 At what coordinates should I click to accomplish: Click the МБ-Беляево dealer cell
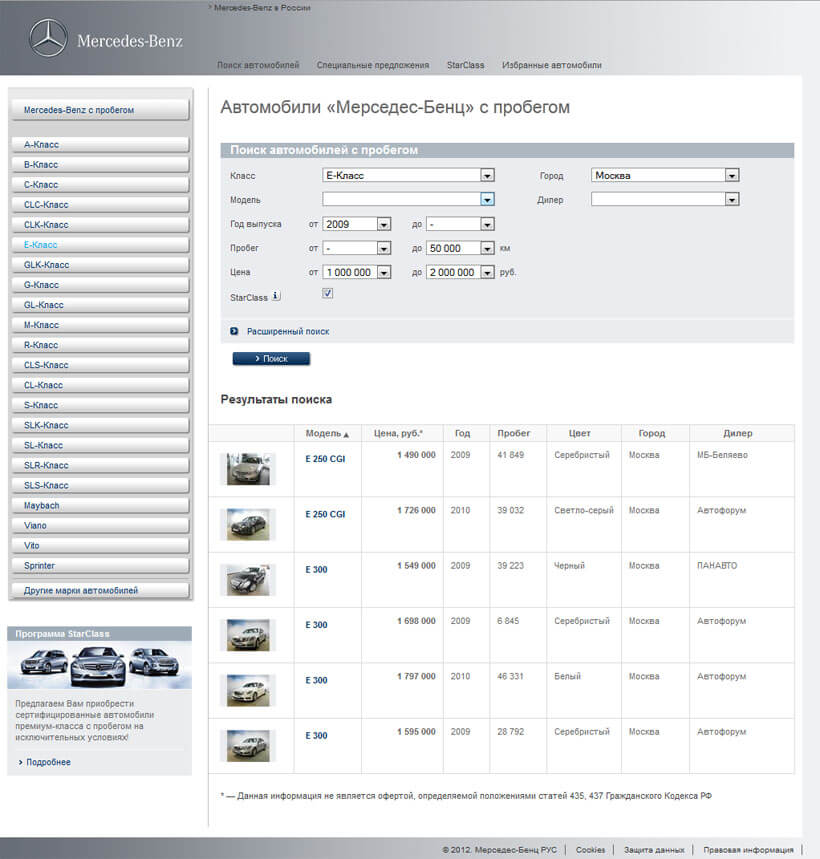click(722, 455)
